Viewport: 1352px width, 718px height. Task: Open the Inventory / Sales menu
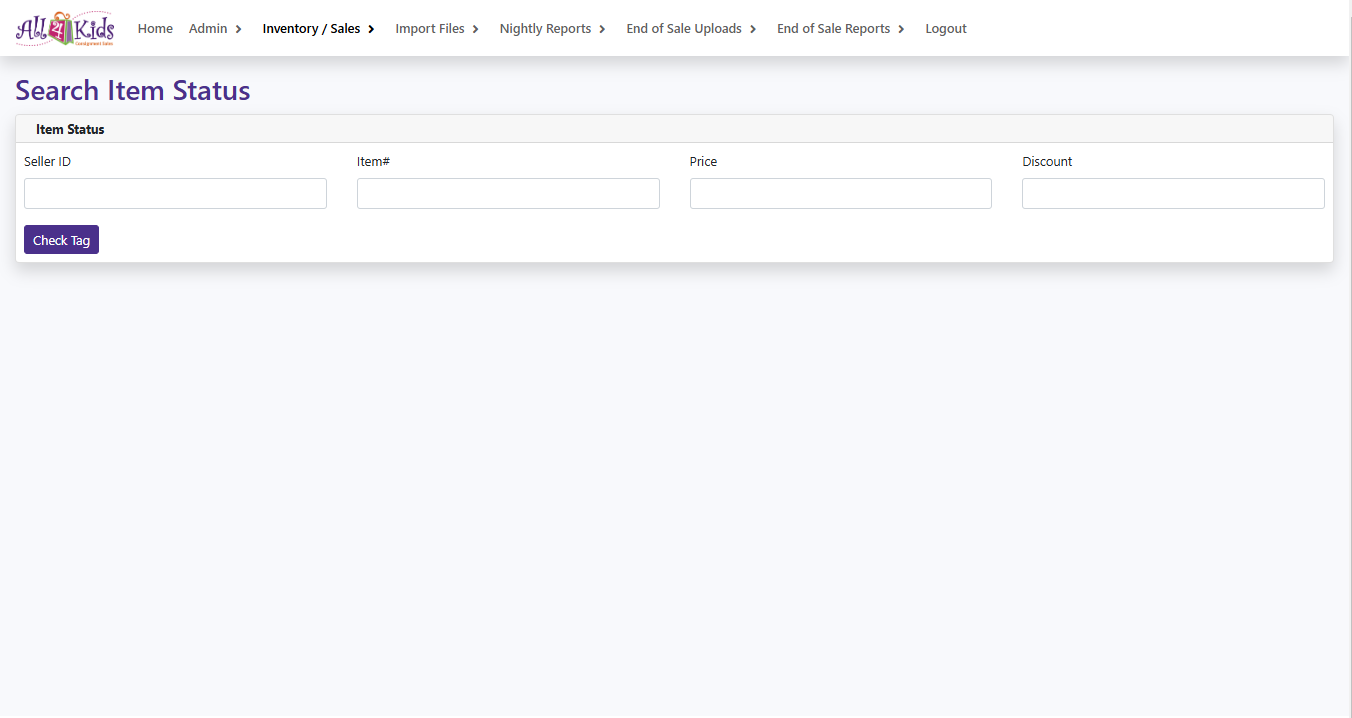tap(311, 29)
